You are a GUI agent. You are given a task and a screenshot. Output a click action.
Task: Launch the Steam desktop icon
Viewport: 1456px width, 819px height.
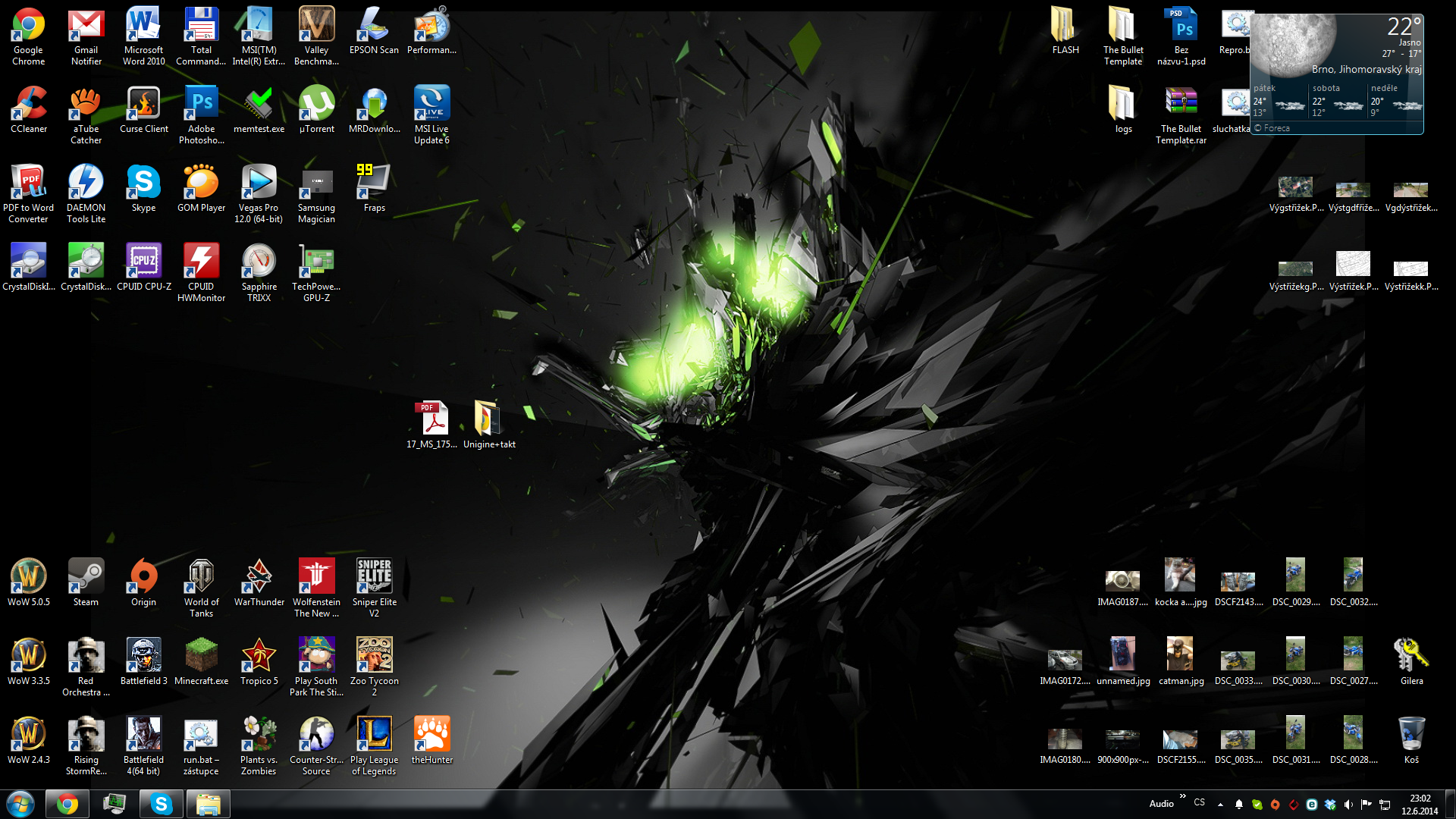click(x=86, y=577)
